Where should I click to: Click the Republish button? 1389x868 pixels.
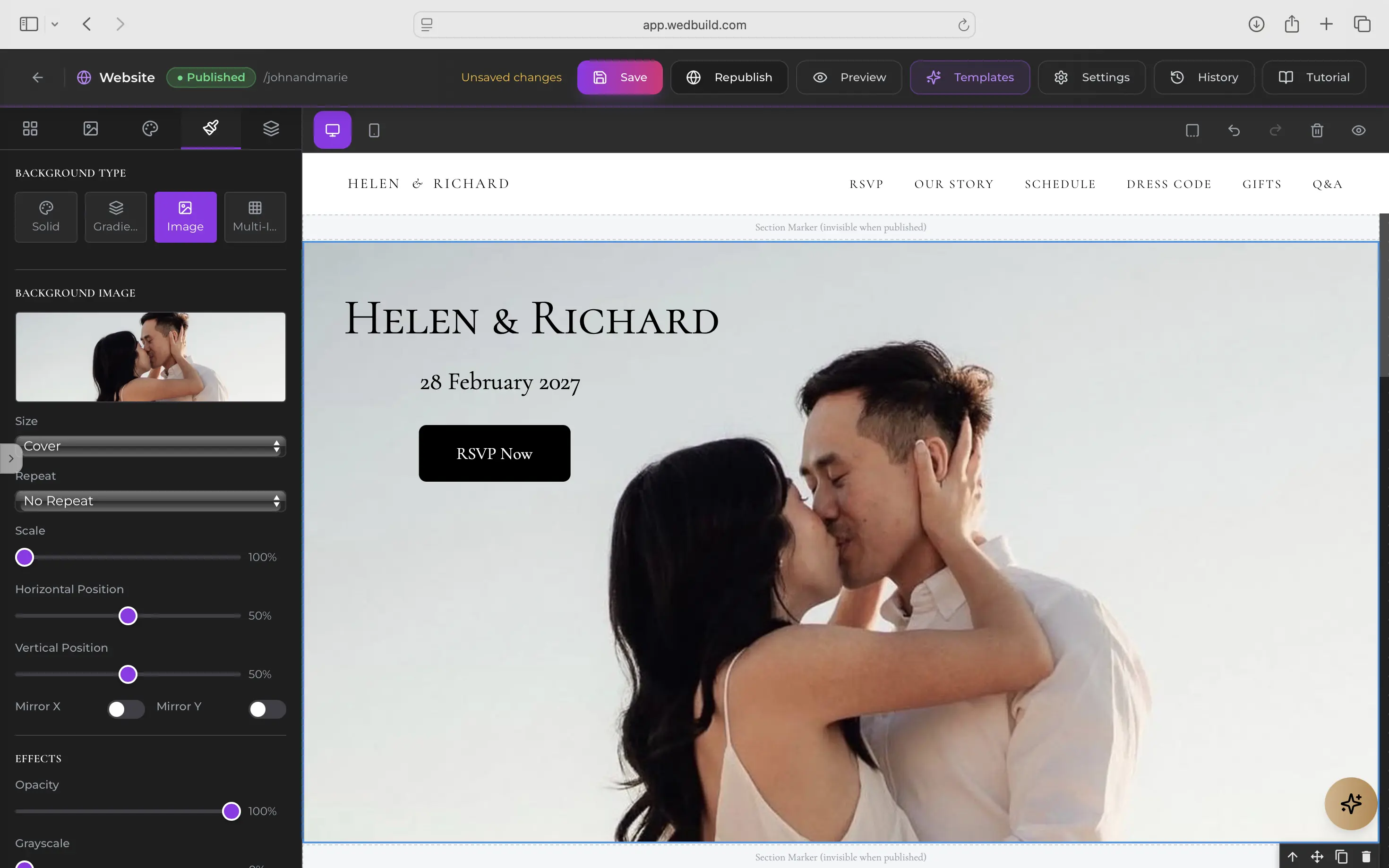(x=729, y=77)
